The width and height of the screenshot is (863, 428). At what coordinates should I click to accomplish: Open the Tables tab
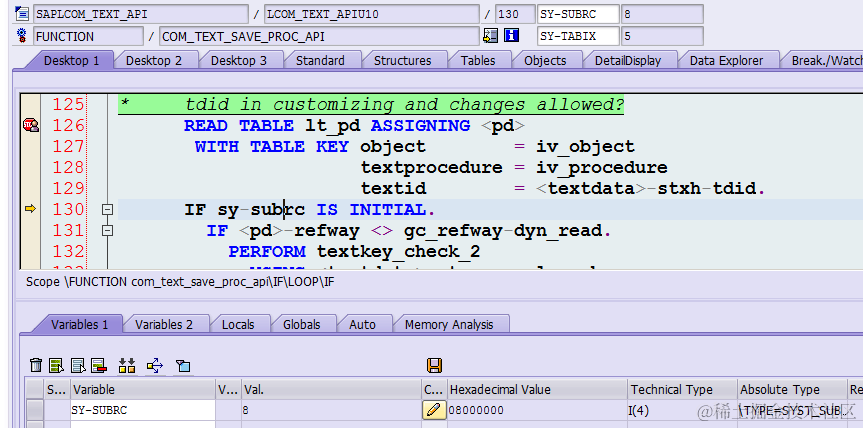pyautogui.click(x=478, y=61)
